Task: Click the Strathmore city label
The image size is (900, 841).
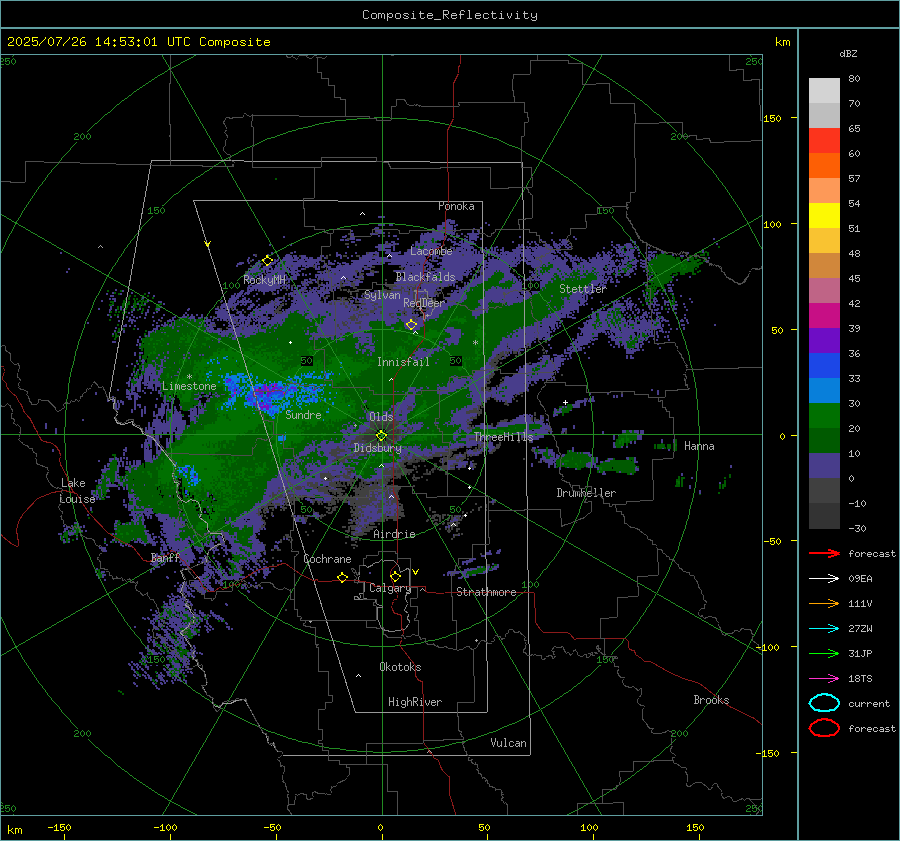Action: point(486,592)
